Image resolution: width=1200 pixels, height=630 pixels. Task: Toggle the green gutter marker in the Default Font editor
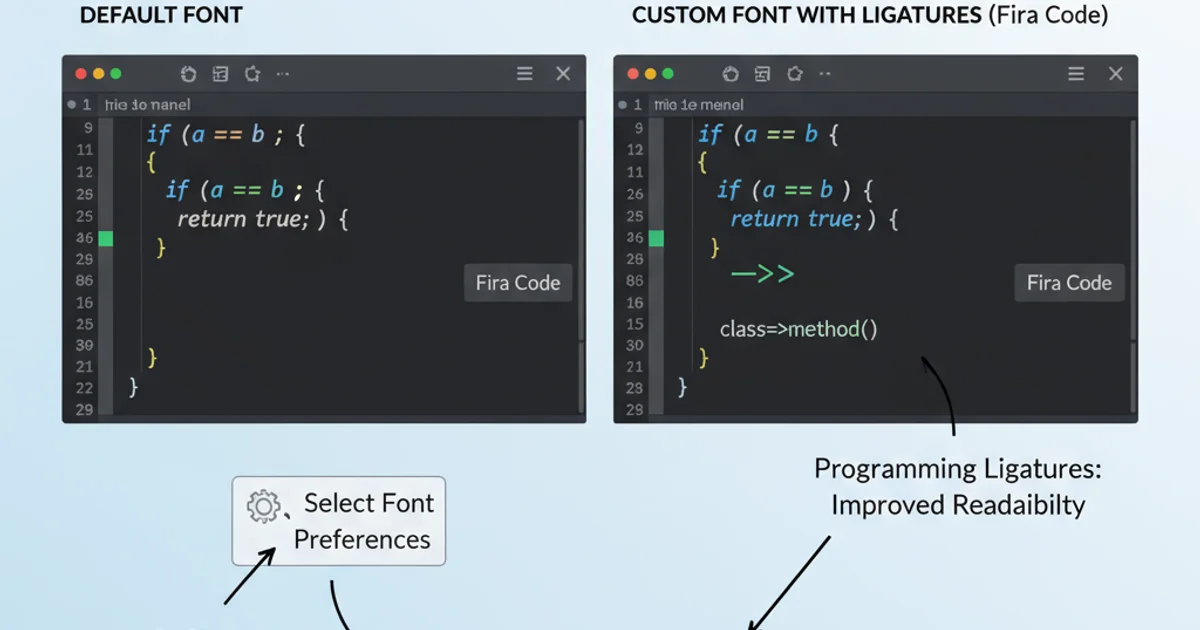[105, 238]
